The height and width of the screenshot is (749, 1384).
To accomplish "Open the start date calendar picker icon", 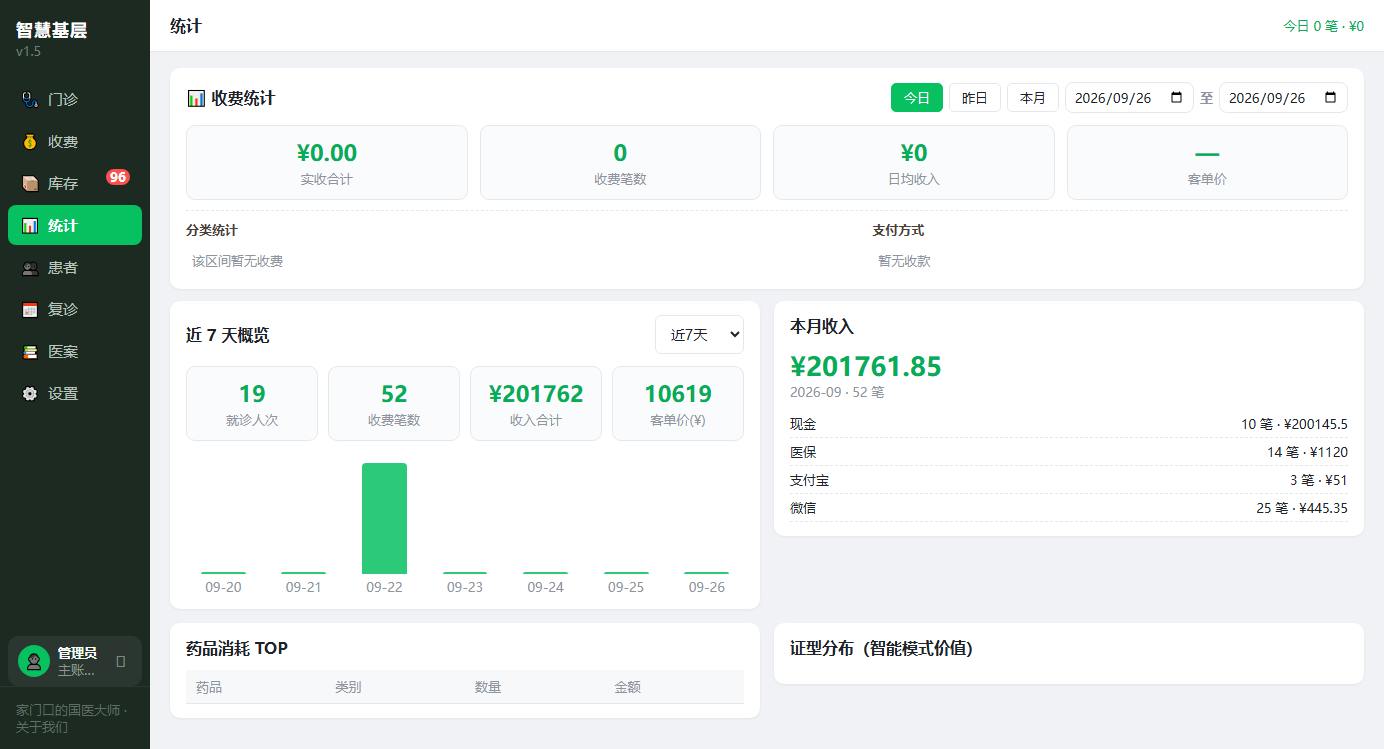I will [1176, 98].
